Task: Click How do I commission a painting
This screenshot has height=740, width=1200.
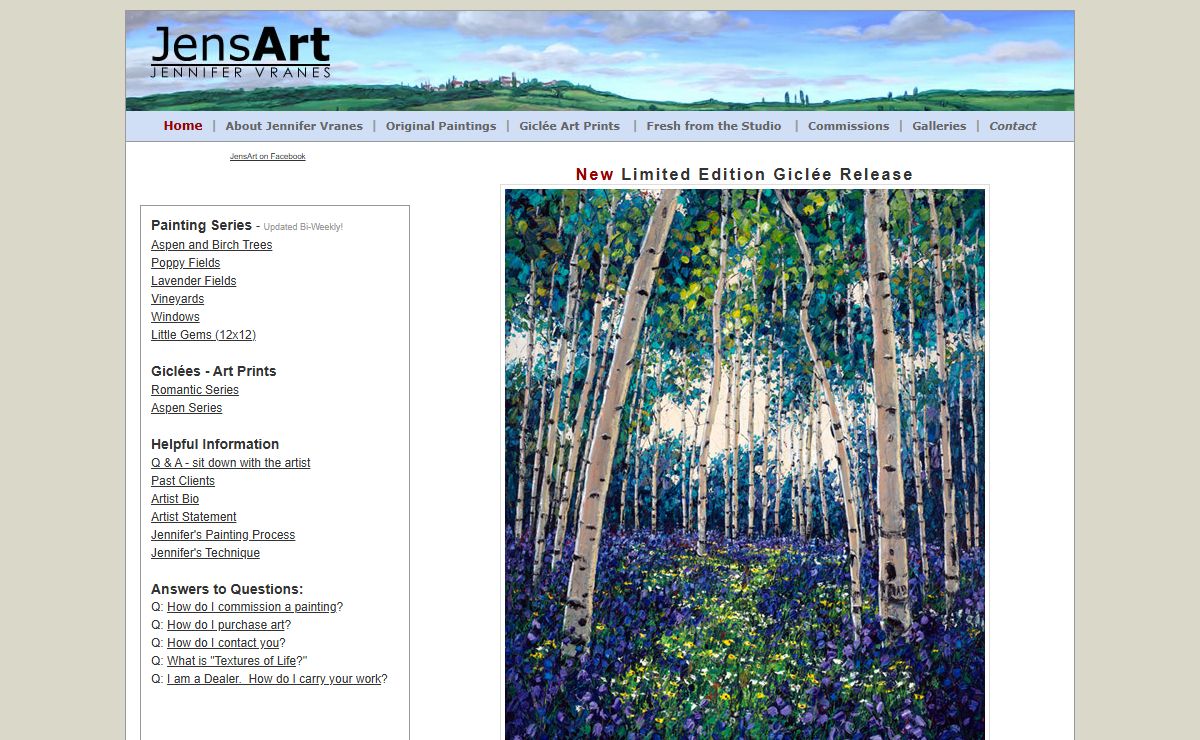Action: (x=252, y=607)
